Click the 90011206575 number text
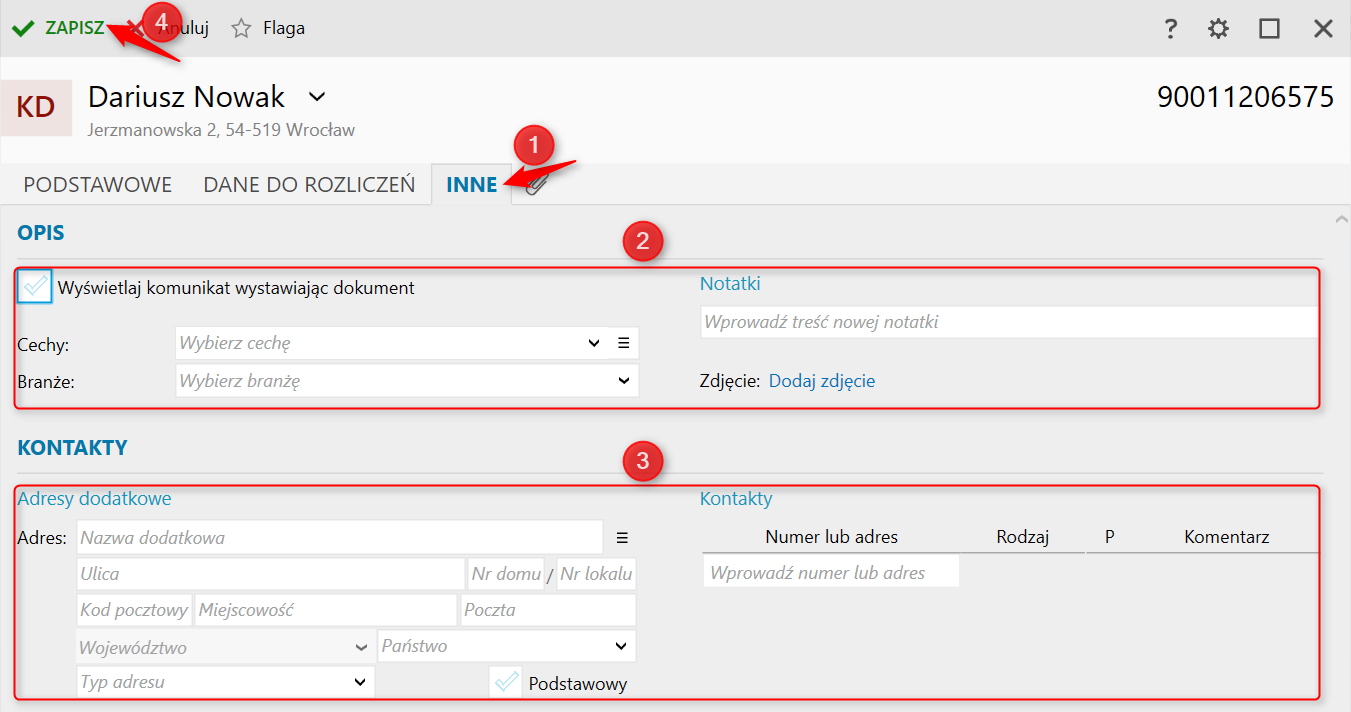 pyautogui.click(x=1246, y=97)
